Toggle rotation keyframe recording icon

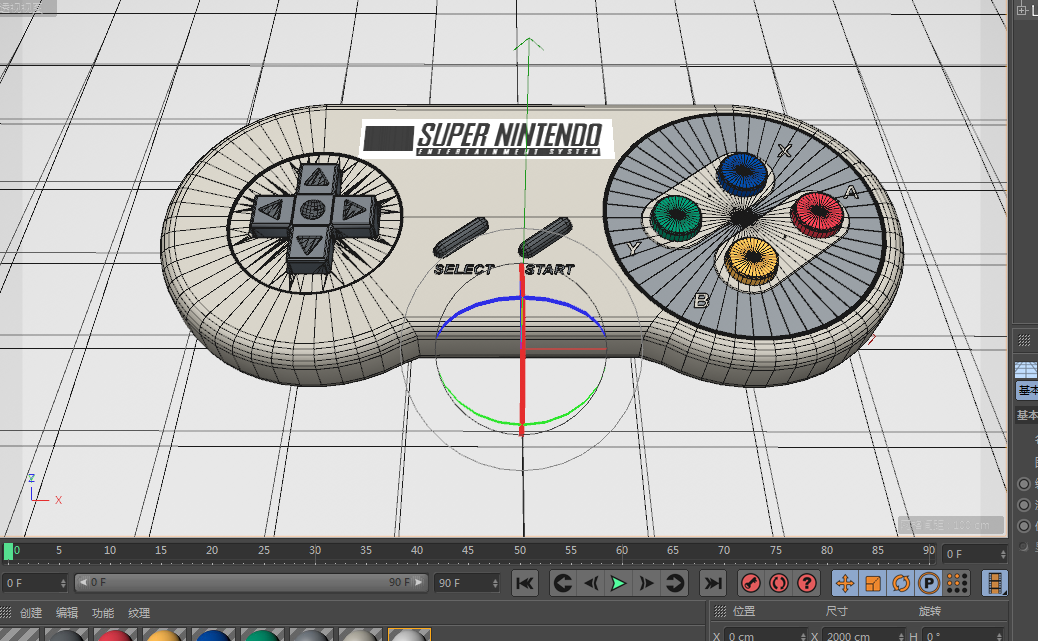[x=900, y=583]
